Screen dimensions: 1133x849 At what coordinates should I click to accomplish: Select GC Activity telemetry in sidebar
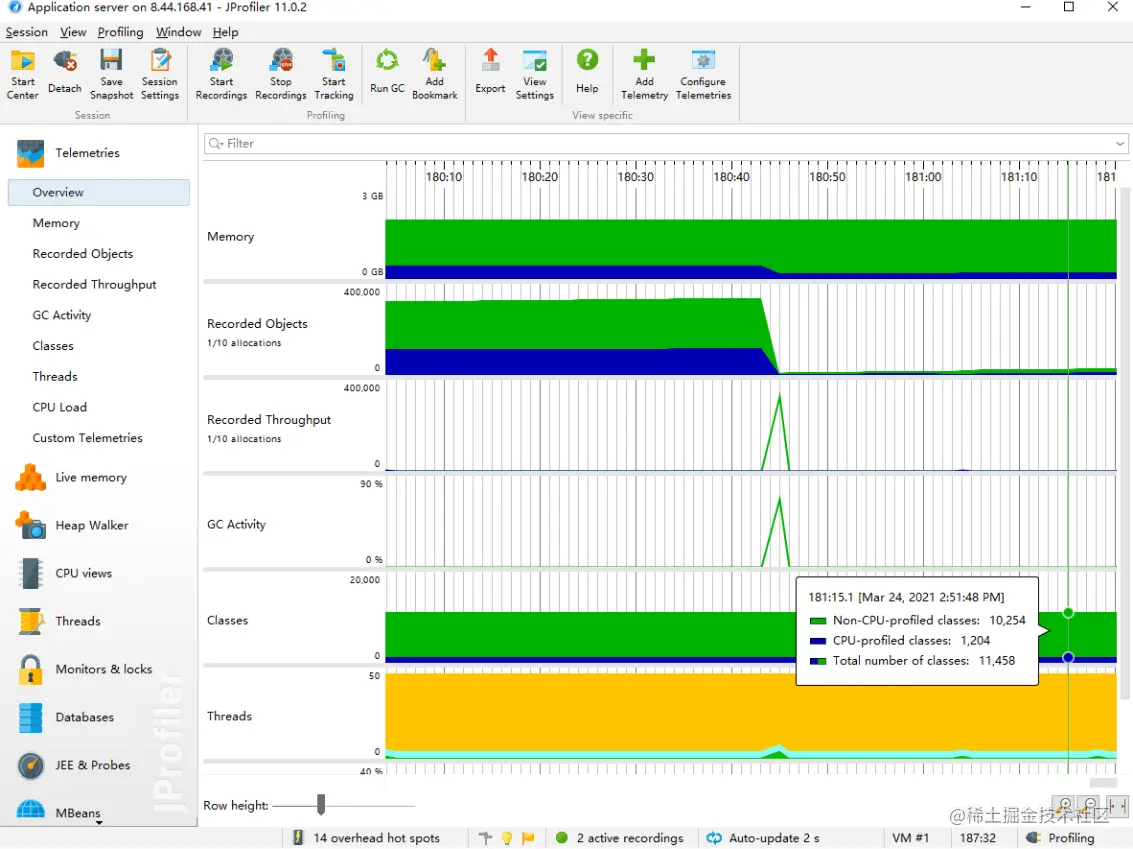(x=62, y=315)
